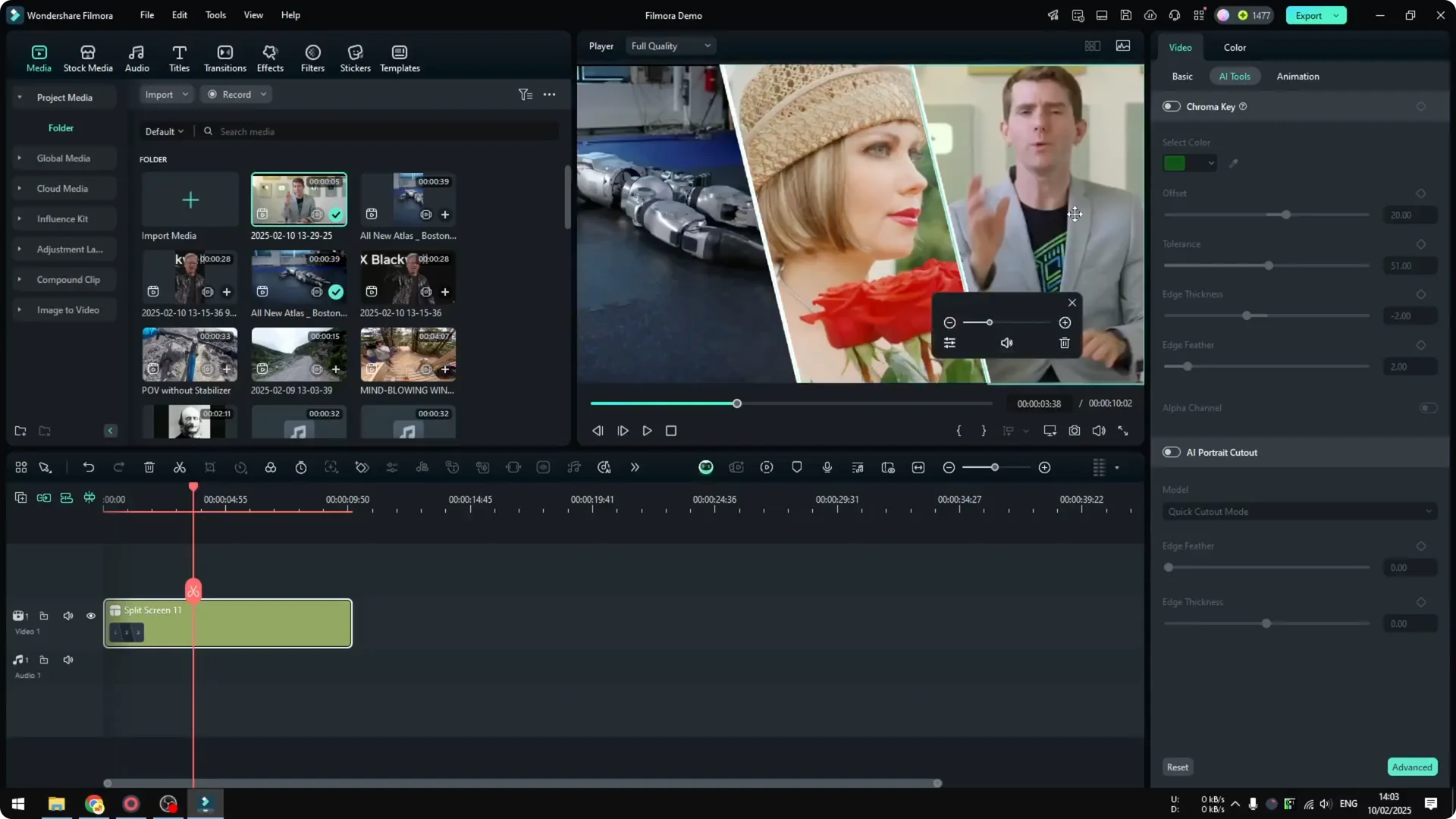Stop the preview playback

[x=671, y=431]
